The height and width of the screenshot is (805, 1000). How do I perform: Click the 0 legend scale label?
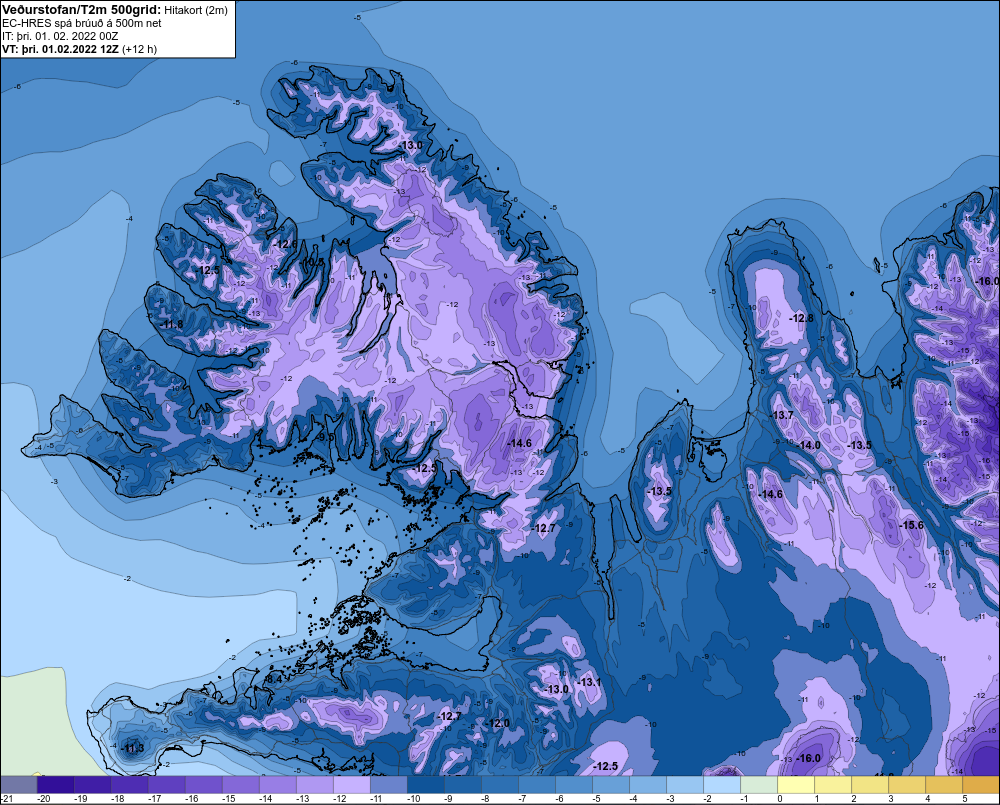point(780,799)
